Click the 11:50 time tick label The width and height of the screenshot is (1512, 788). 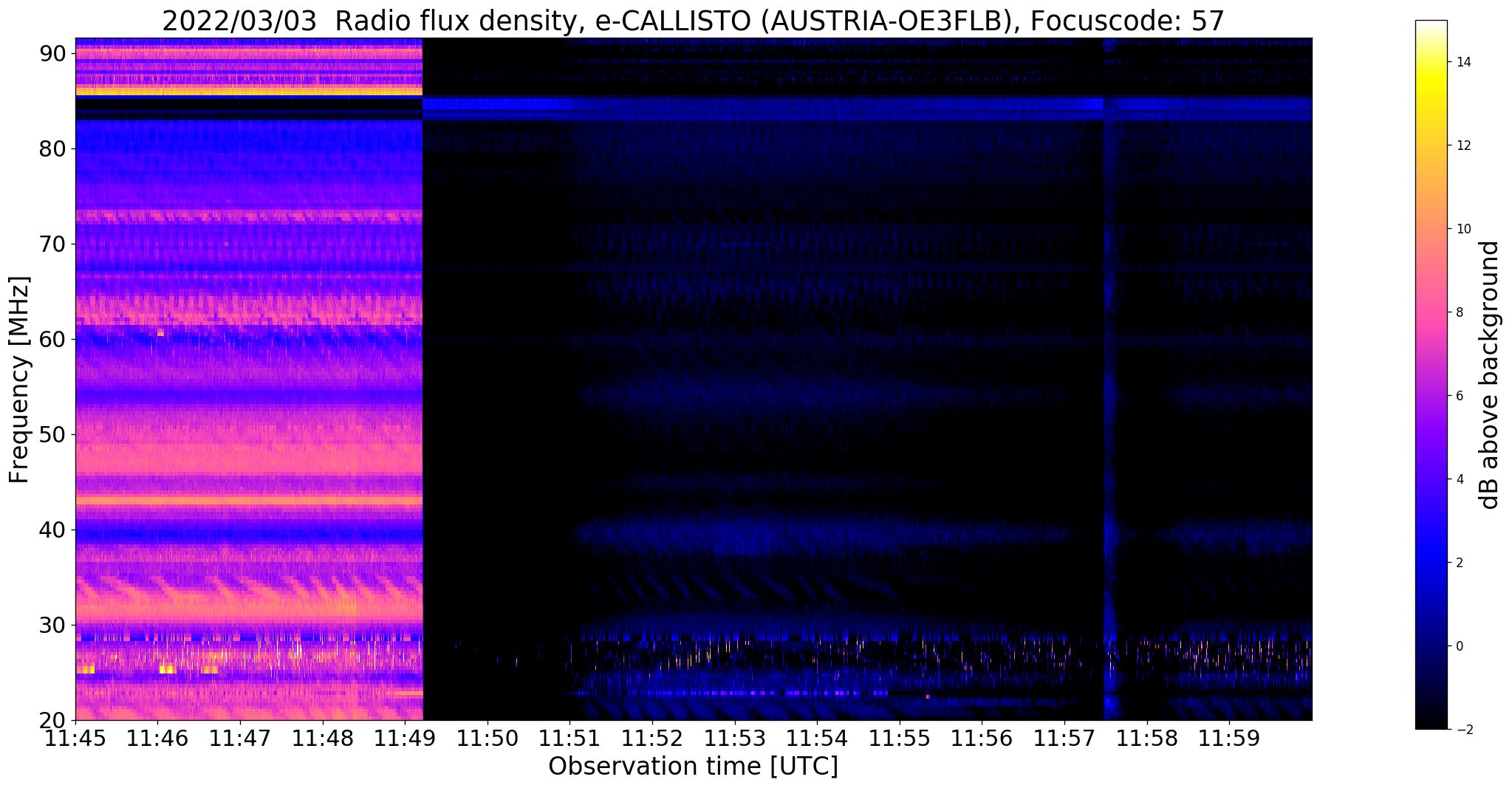tap(488, 738)
